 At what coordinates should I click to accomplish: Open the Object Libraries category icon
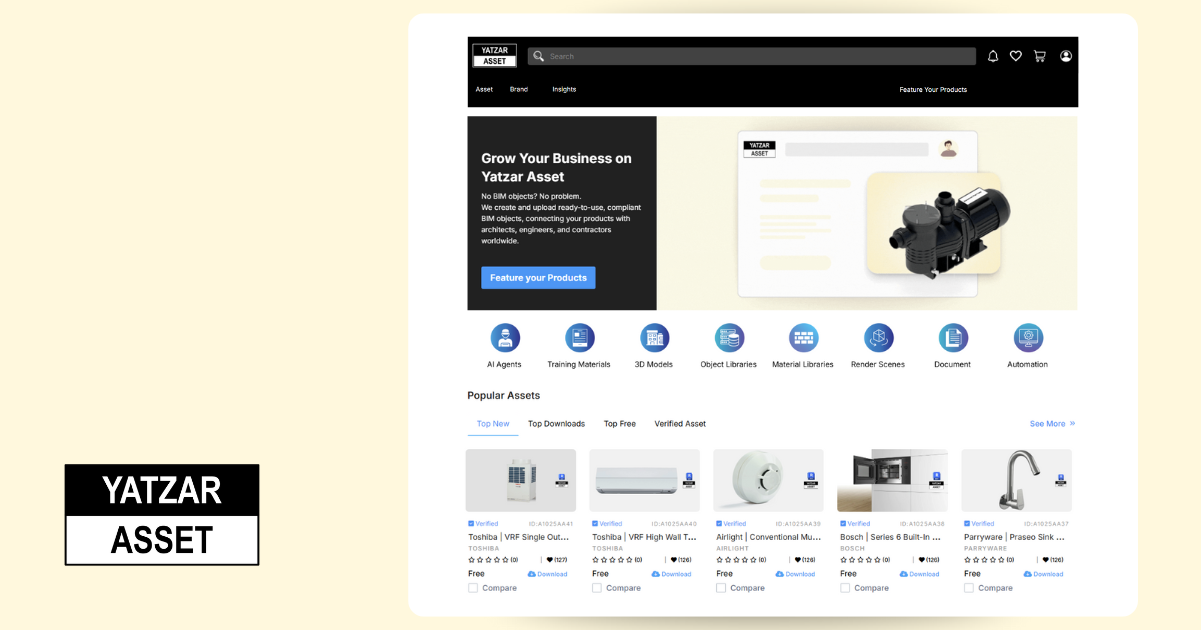point(729,338)
